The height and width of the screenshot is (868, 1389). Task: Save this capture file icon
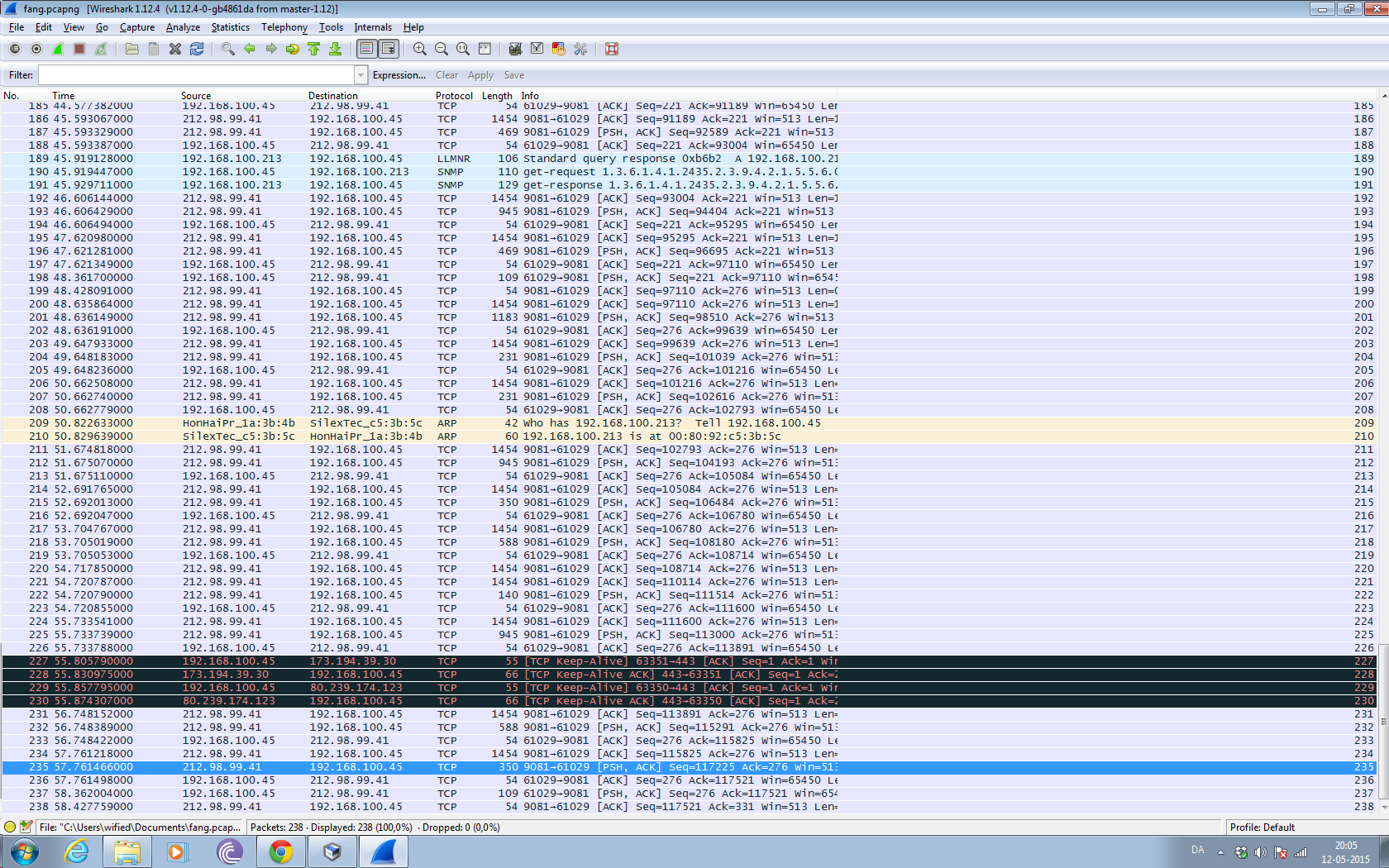[154, 50]
